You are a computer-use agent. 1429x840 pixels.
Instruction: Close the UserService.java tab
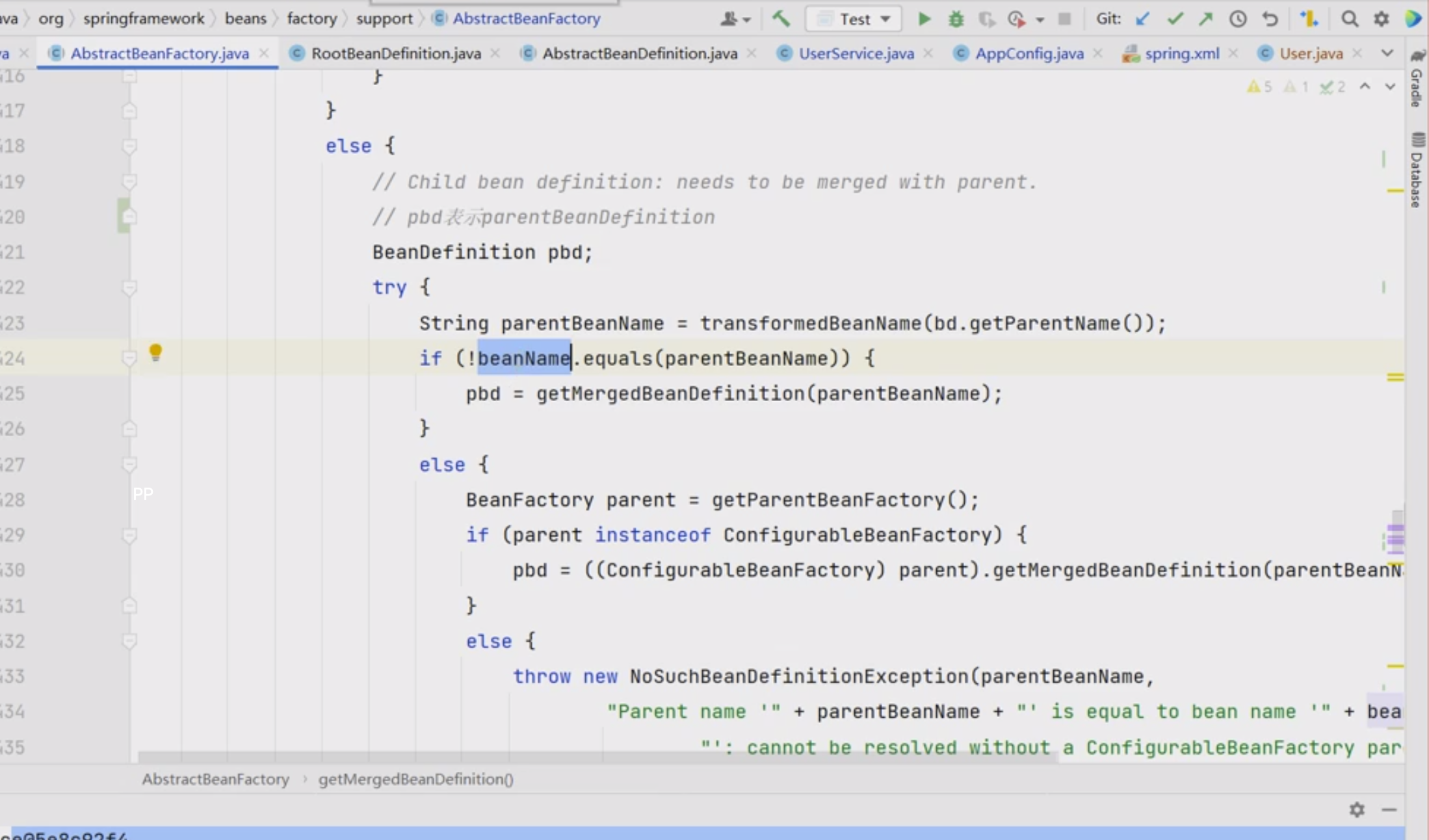coord(928,53)
